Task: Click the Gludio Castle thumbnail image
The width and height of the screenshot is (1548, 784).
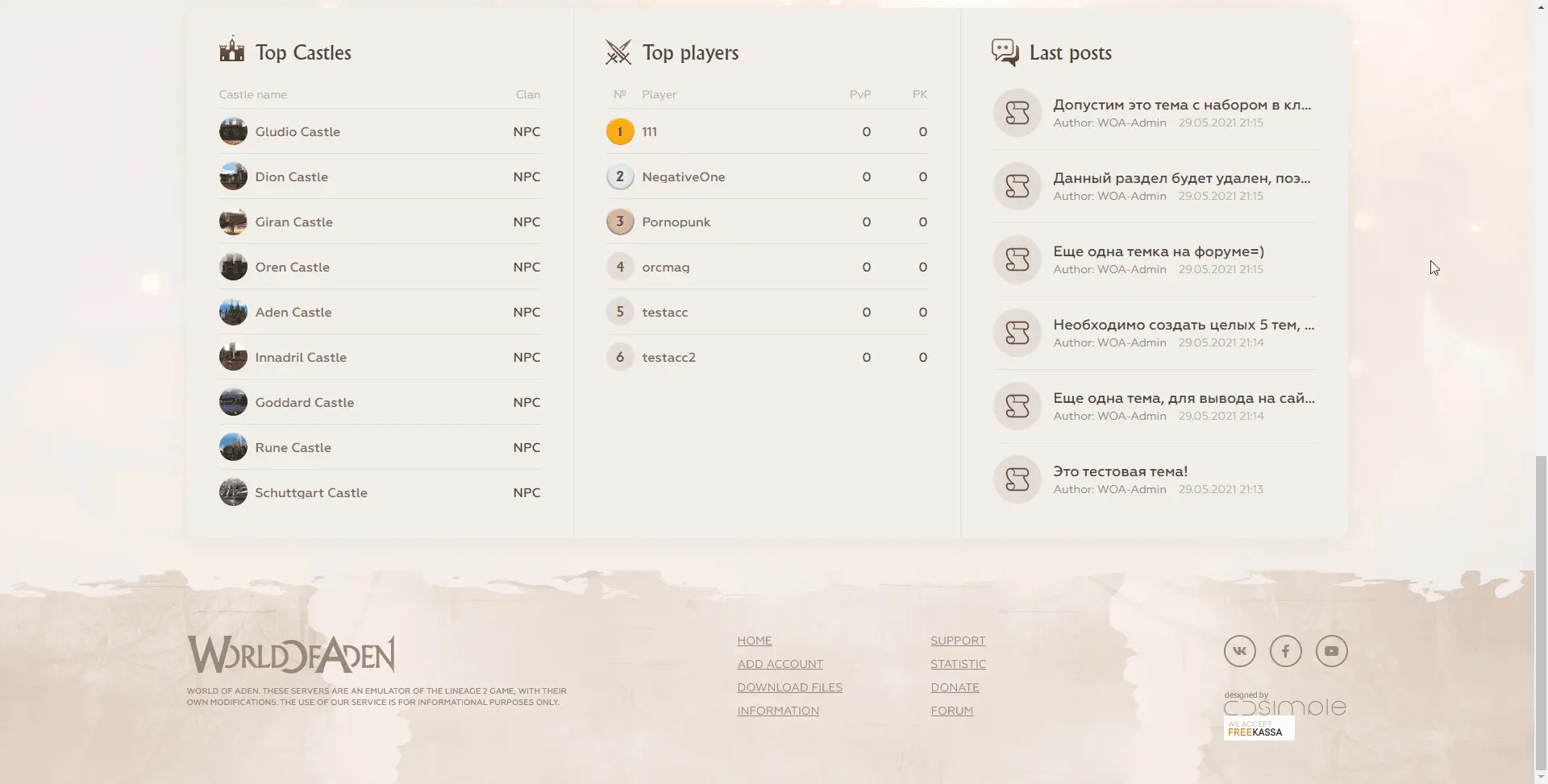Action: (x=233, y=131)
